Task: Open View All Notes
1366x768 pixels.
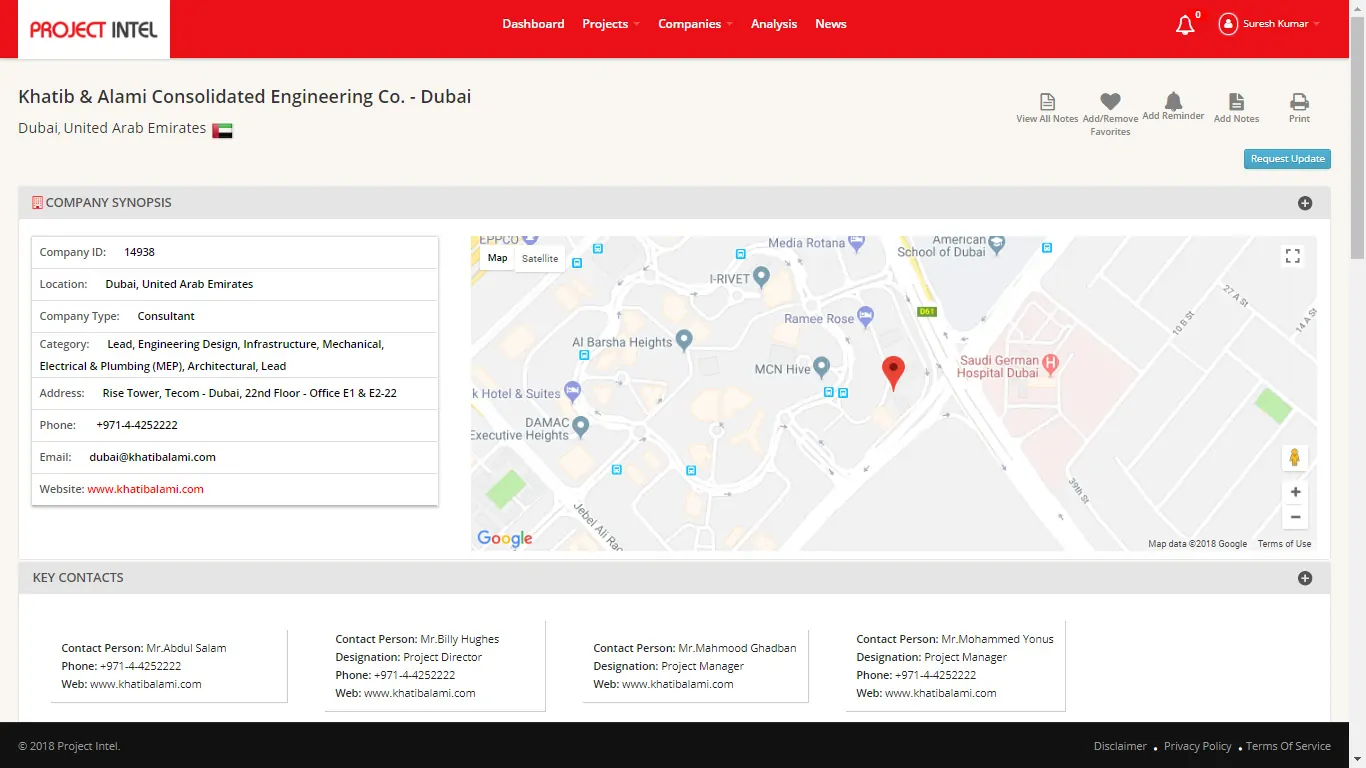Action: click(x=1047, y=108)
